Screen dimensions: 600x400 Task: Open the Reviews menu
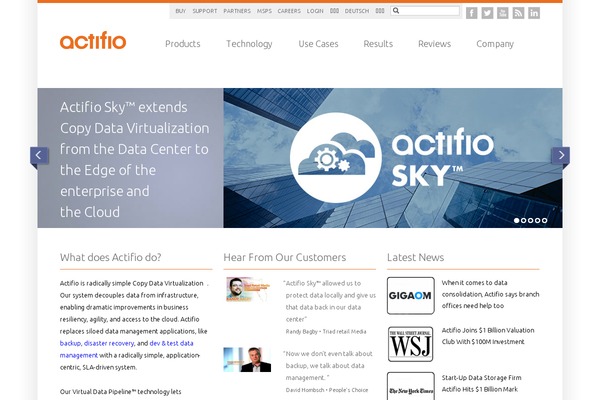[x=434, y=44]
